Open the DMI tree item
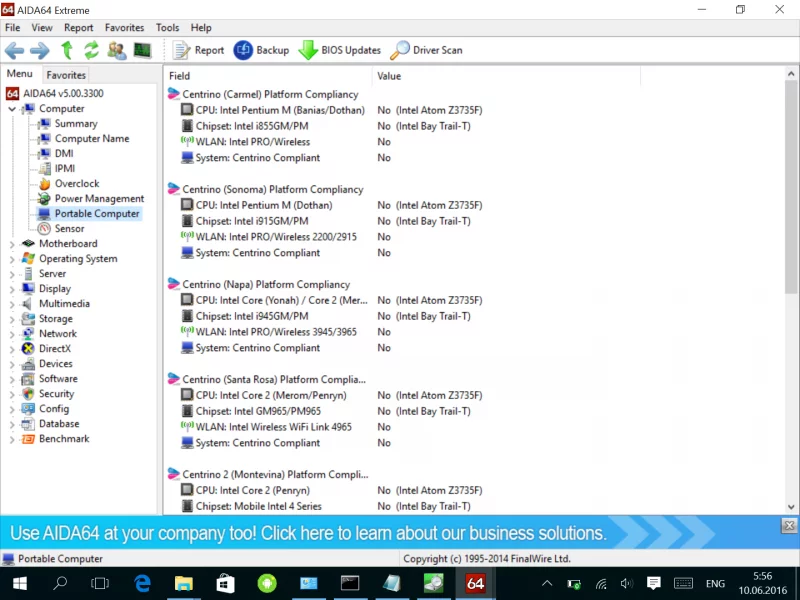The image size is (800, 600). pos(64,154)
